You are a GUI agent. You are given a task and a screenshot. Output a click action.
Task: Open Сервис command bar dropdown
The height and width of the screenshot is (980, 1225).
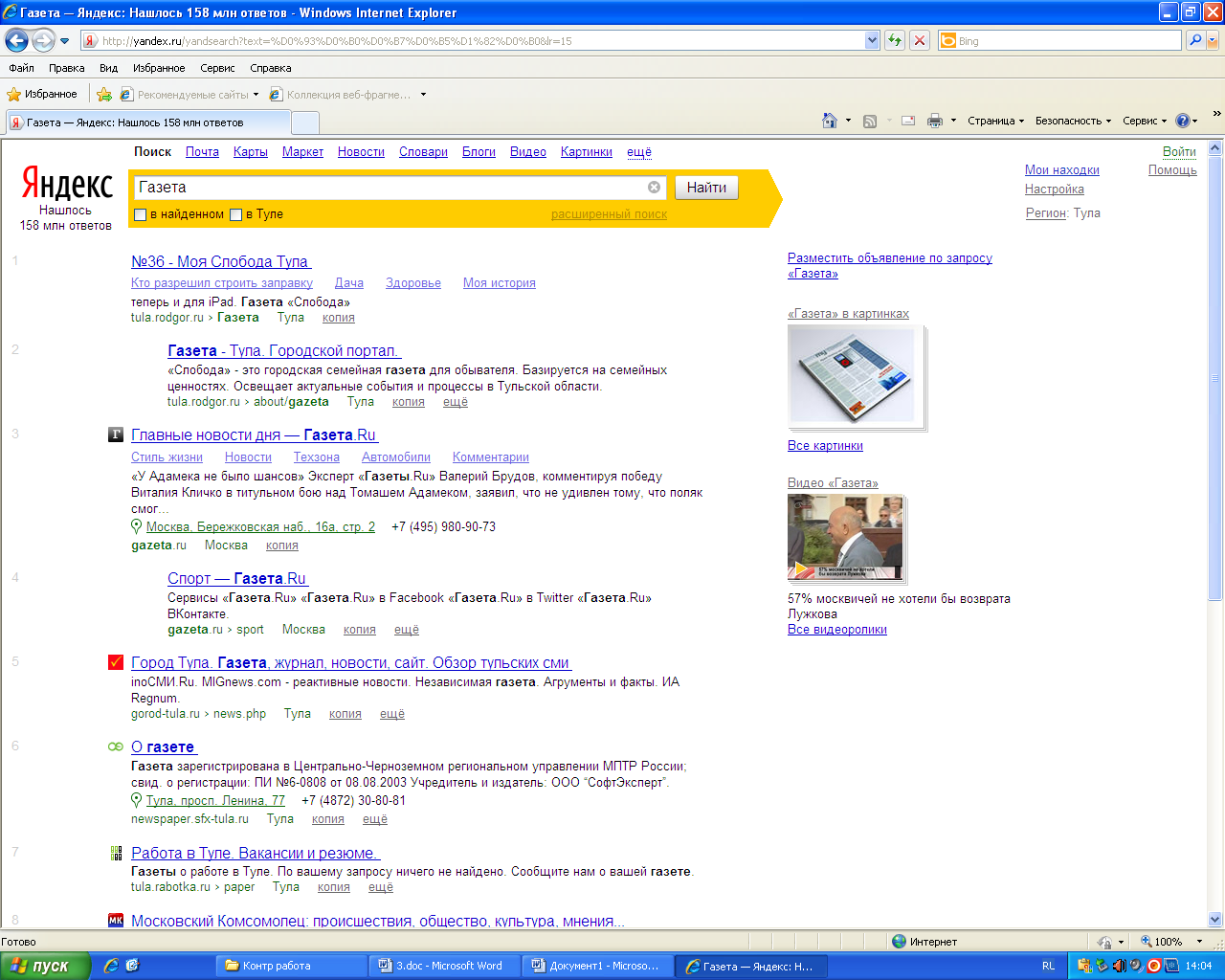[1145, 121]
